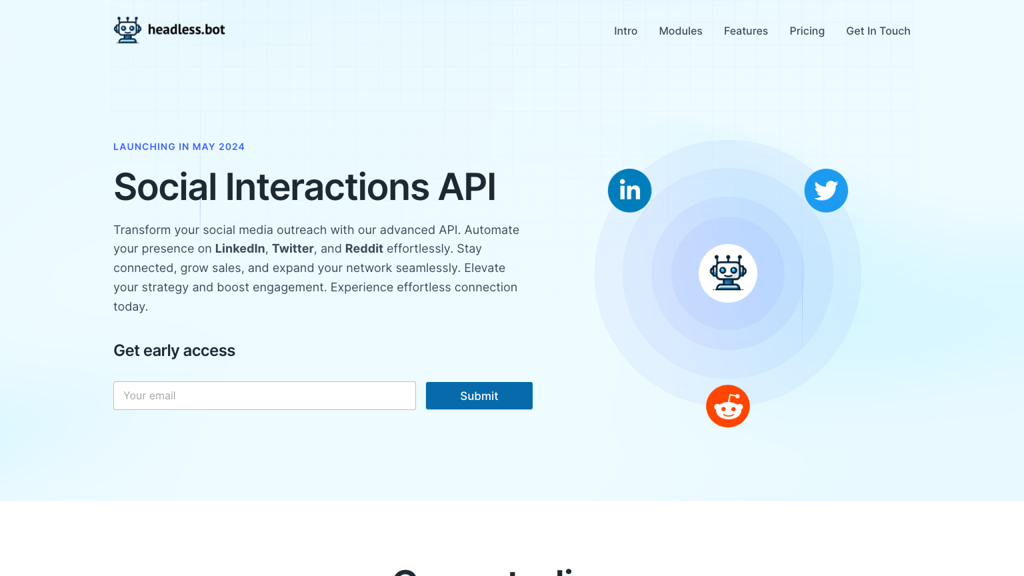The width and height of the screenshot is (1024, 576).
Task: Click the Your email input field
Action: (264, 395)
